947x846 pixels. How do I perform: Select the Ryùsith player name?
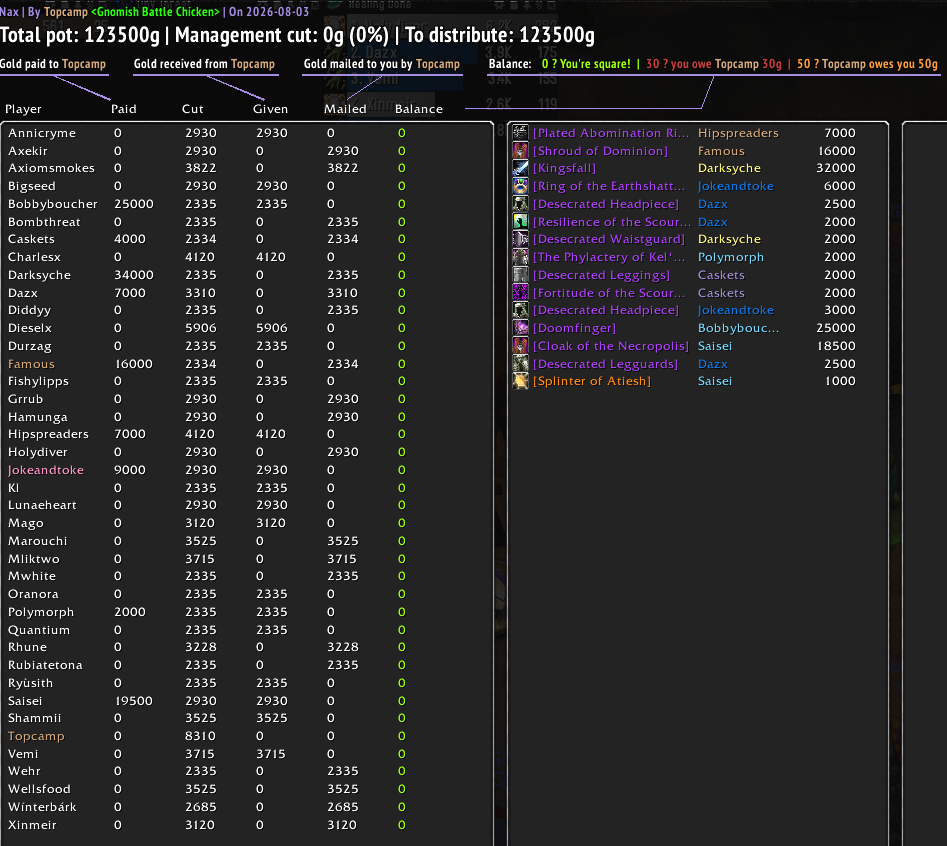point(30,683)
